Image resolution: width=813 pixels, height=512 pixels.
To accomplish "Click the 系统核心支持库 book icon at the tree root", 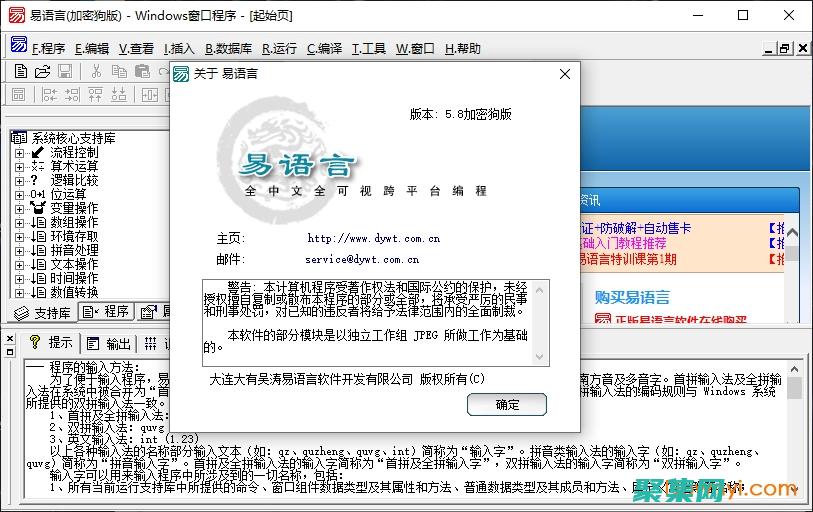I will point(19,137).
